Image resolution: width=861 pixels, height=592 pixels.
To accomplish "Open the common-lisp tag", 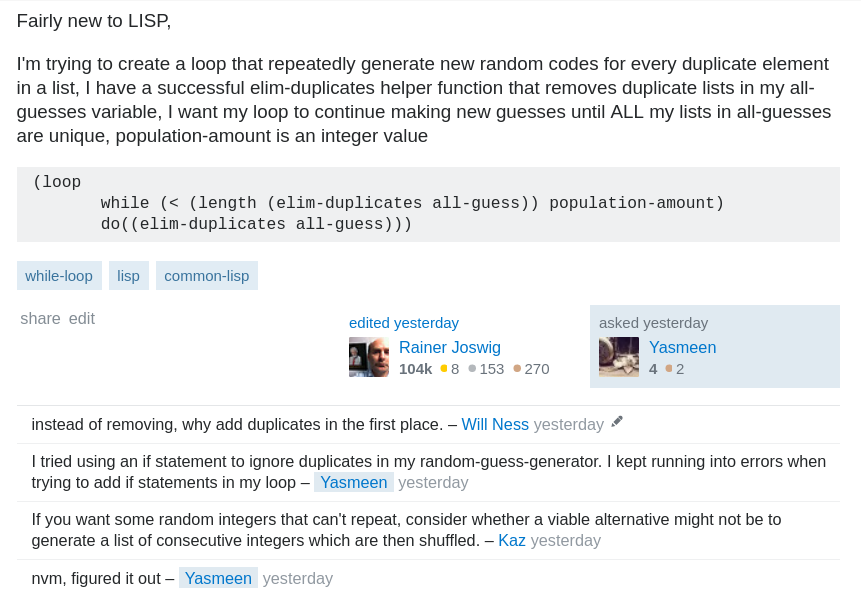I will pos(206,276).
